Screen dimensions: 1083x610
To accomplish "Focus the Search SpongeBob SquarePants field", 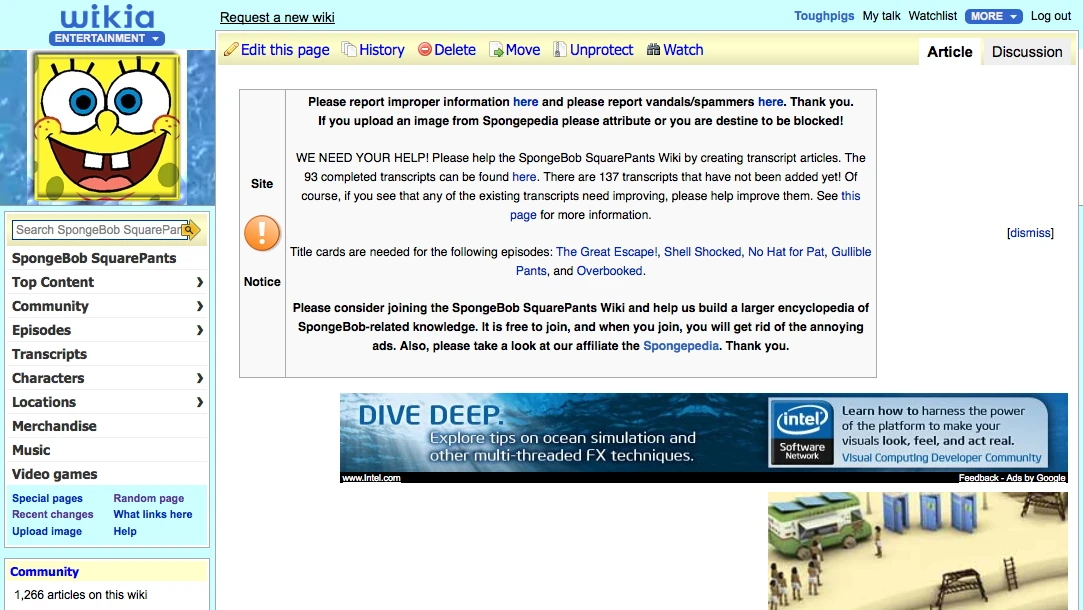I will pos(97,230).
